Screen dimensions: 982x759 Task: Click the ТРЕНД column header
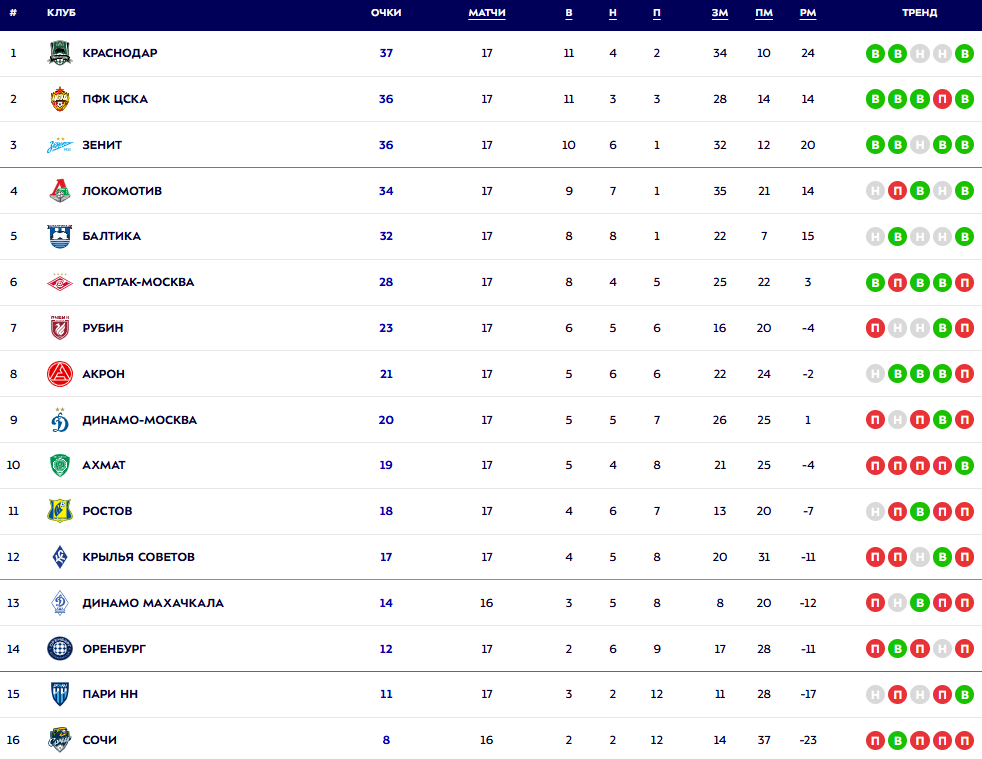919,13
